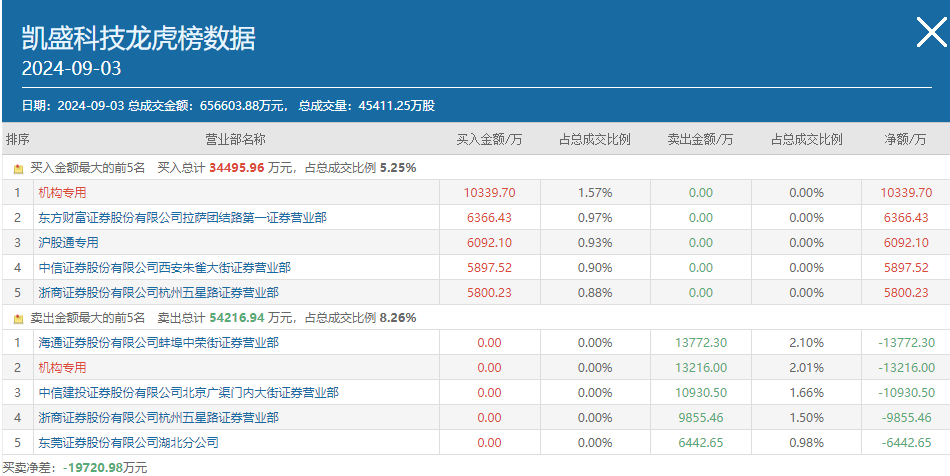Open 东莞证券湖北分公司 link
950x476 pixels.
(x=128, y=442)
